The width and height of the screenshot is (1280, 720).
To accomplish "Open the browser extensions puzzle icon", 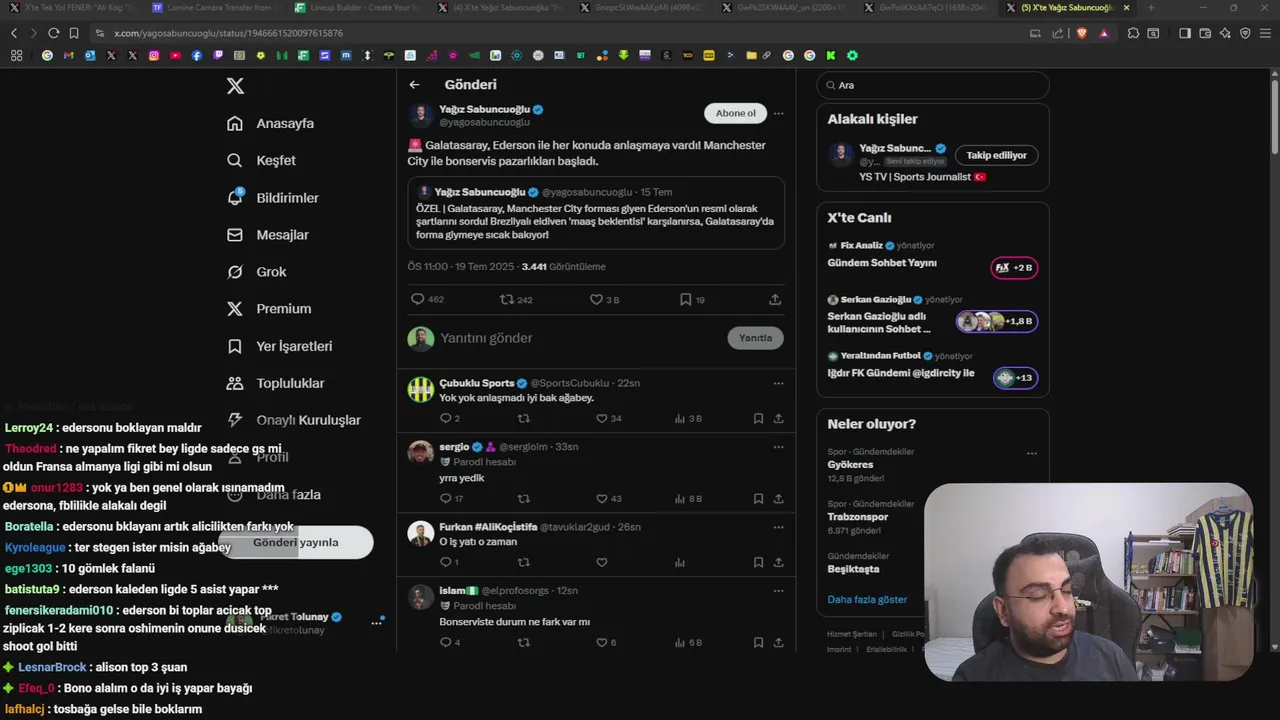I will pyautogui.click(x=1133, y=33).
